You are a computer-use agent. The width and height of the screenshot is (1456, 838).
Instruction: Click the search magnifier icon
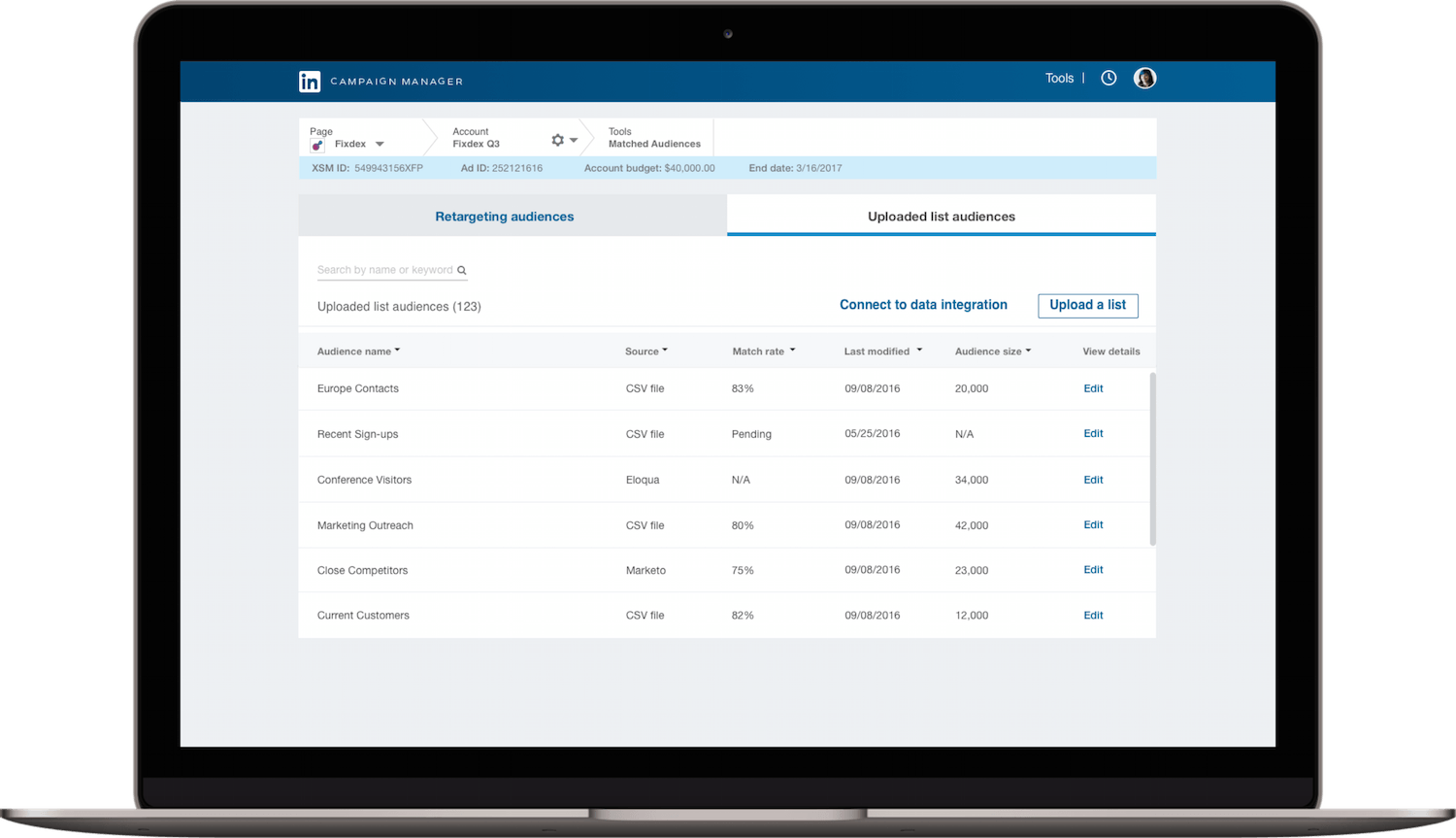pyautogui.click(x=462, y=270)
